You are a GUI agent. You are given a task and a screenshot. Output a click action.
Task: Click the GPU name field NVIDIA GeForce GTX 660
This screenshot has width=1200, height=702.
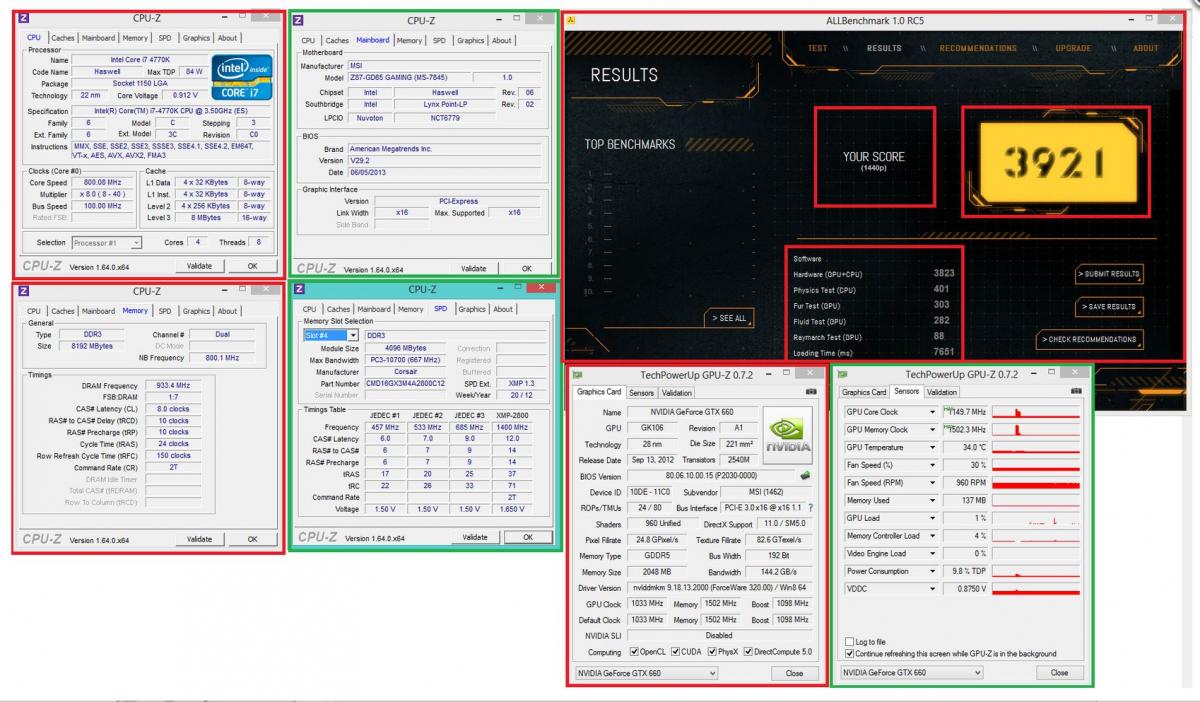(x=691, y=412)
